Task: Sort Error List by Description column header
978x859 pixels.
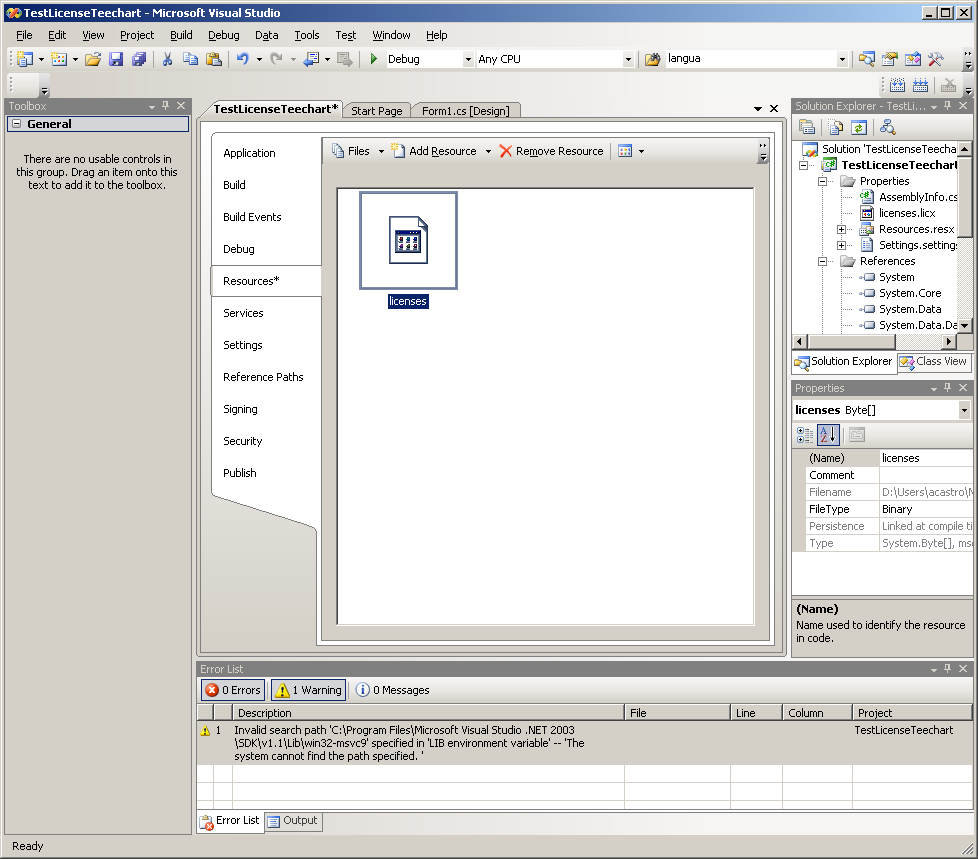Action: [428, 712]
